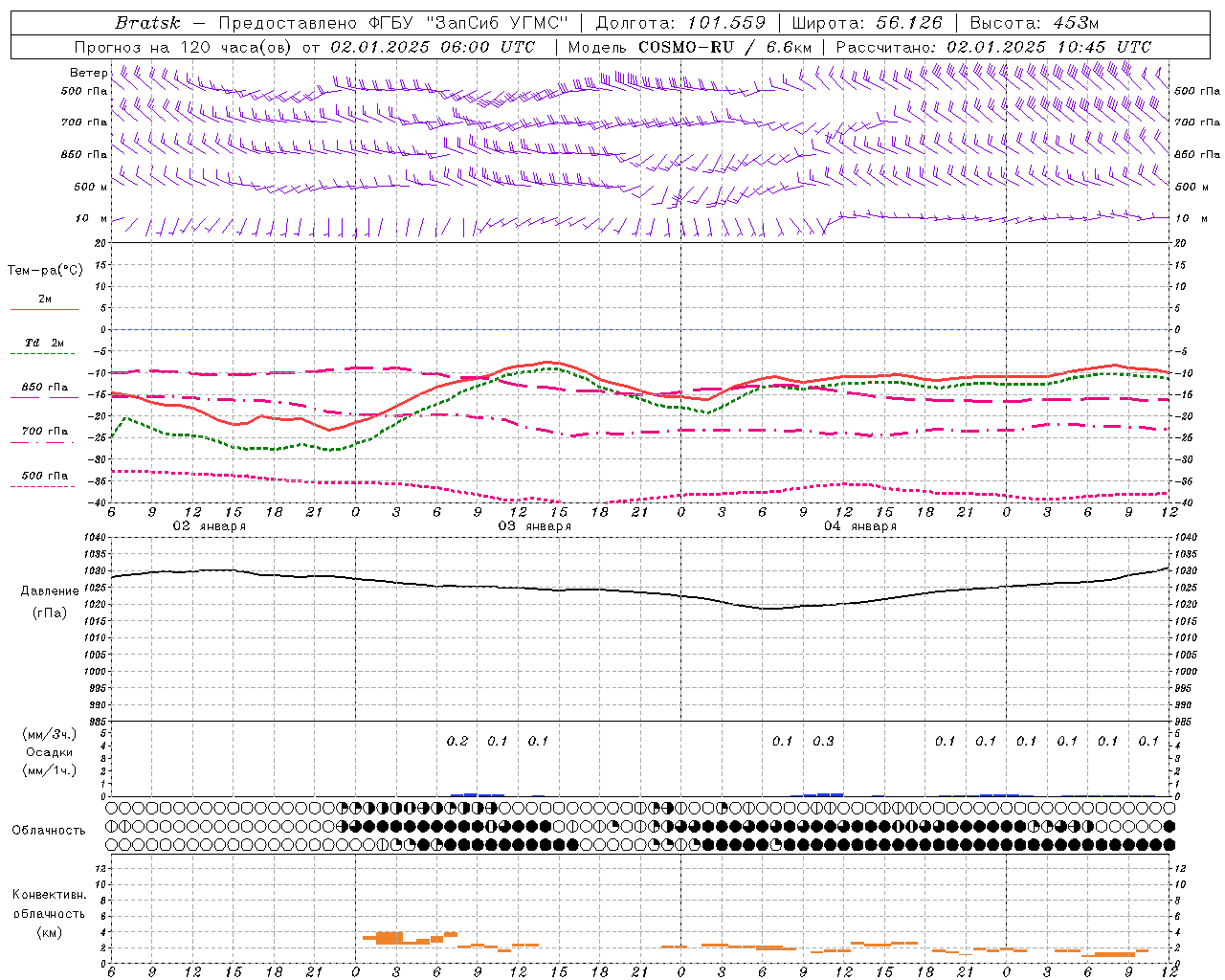
Task: Click the 'Осадки' precipitation label
Action: pyautogui.click(x=50, y=752)
